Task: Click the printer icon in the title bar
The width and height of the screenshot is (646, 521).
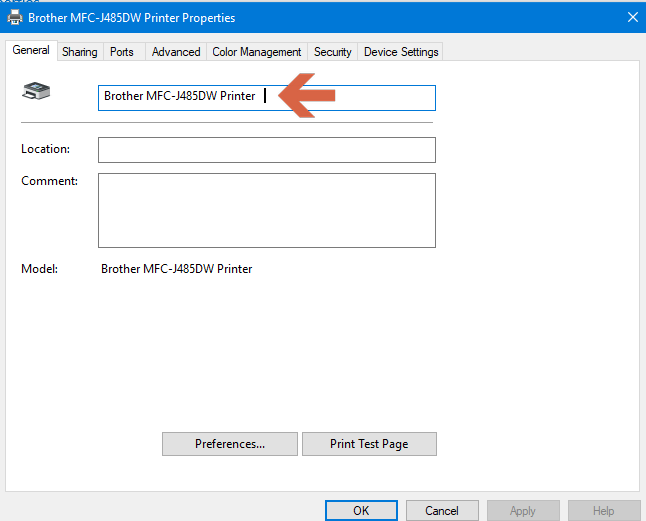Action: click(x=15, y=17)
